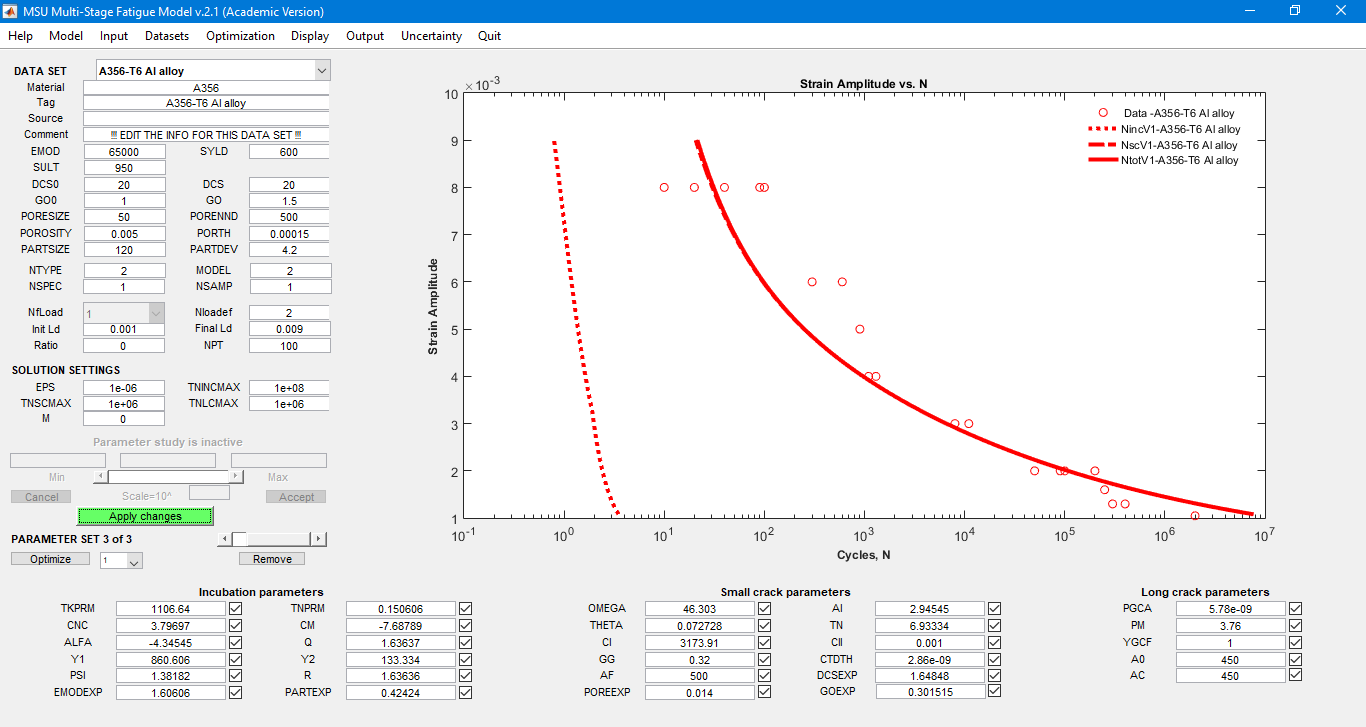The height and width of the screenshot is (727, 1366).
Task: Open the Optimization menu
Action: [240, 36]
